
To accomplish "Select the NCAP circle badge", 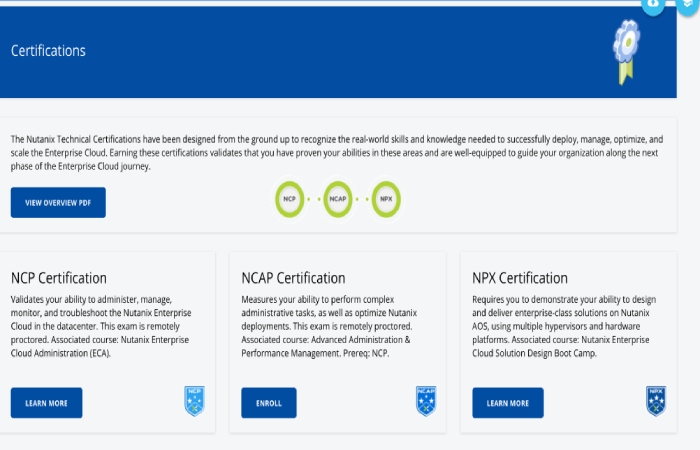I will pyautogui.click(x=338, y=199).
